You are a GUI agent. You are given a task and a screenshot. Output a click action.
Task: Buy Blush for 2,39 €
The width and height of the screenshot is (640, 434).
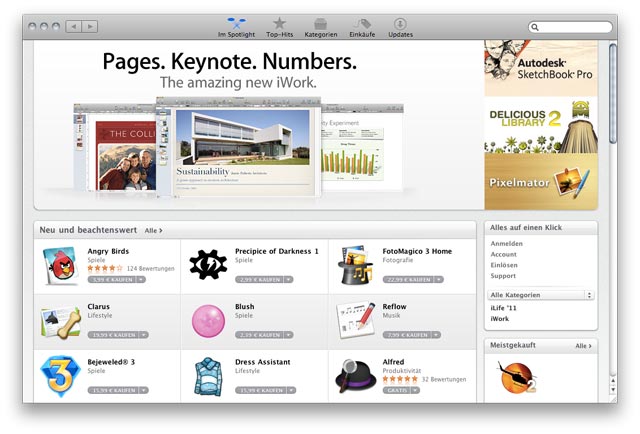tap(260, 335)
